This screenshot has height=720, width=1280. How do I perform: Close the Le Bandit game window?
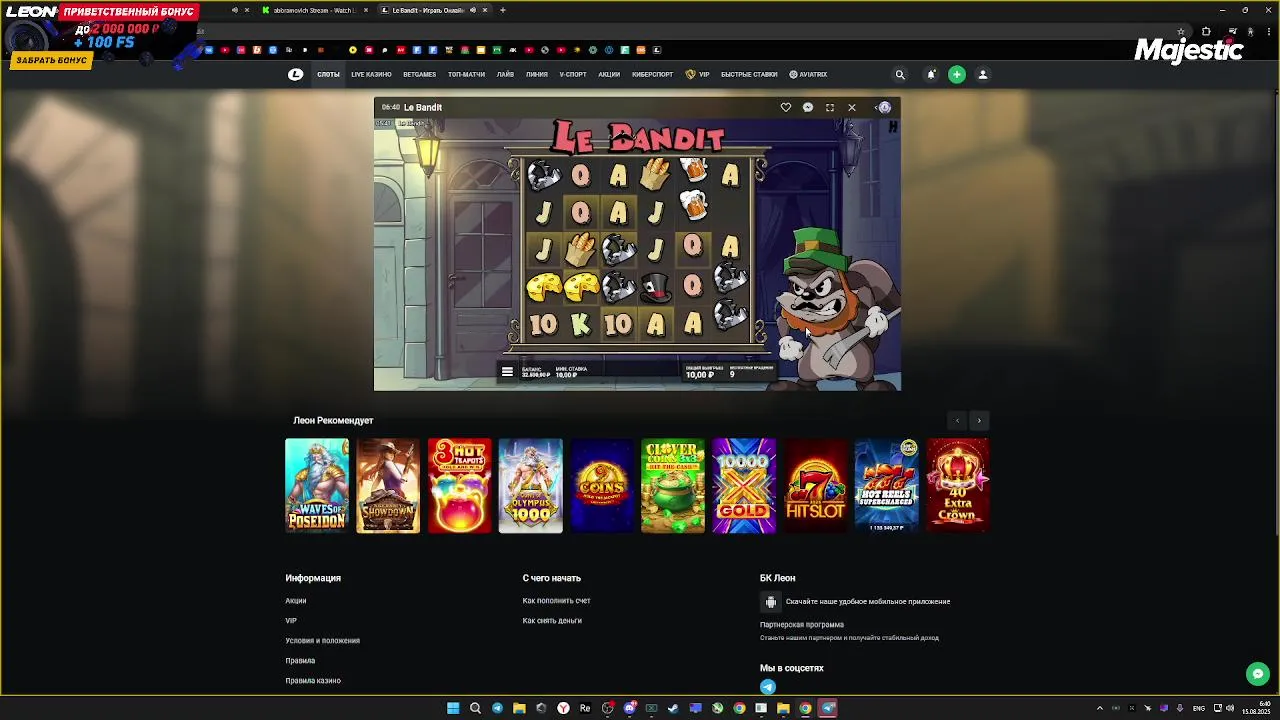852,107
